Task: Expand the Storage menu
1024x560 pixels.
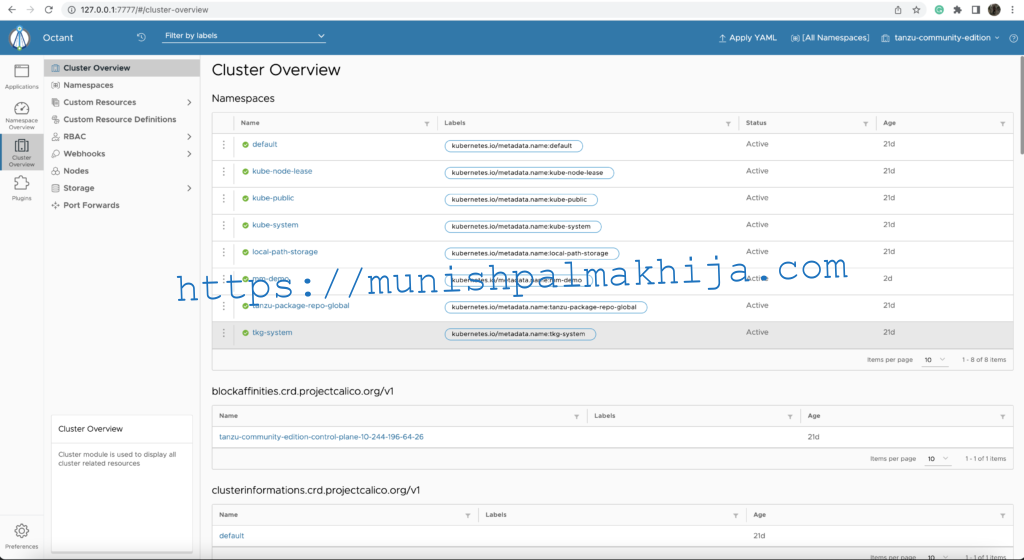Action: pyautogui.click(x=189, y=188)
